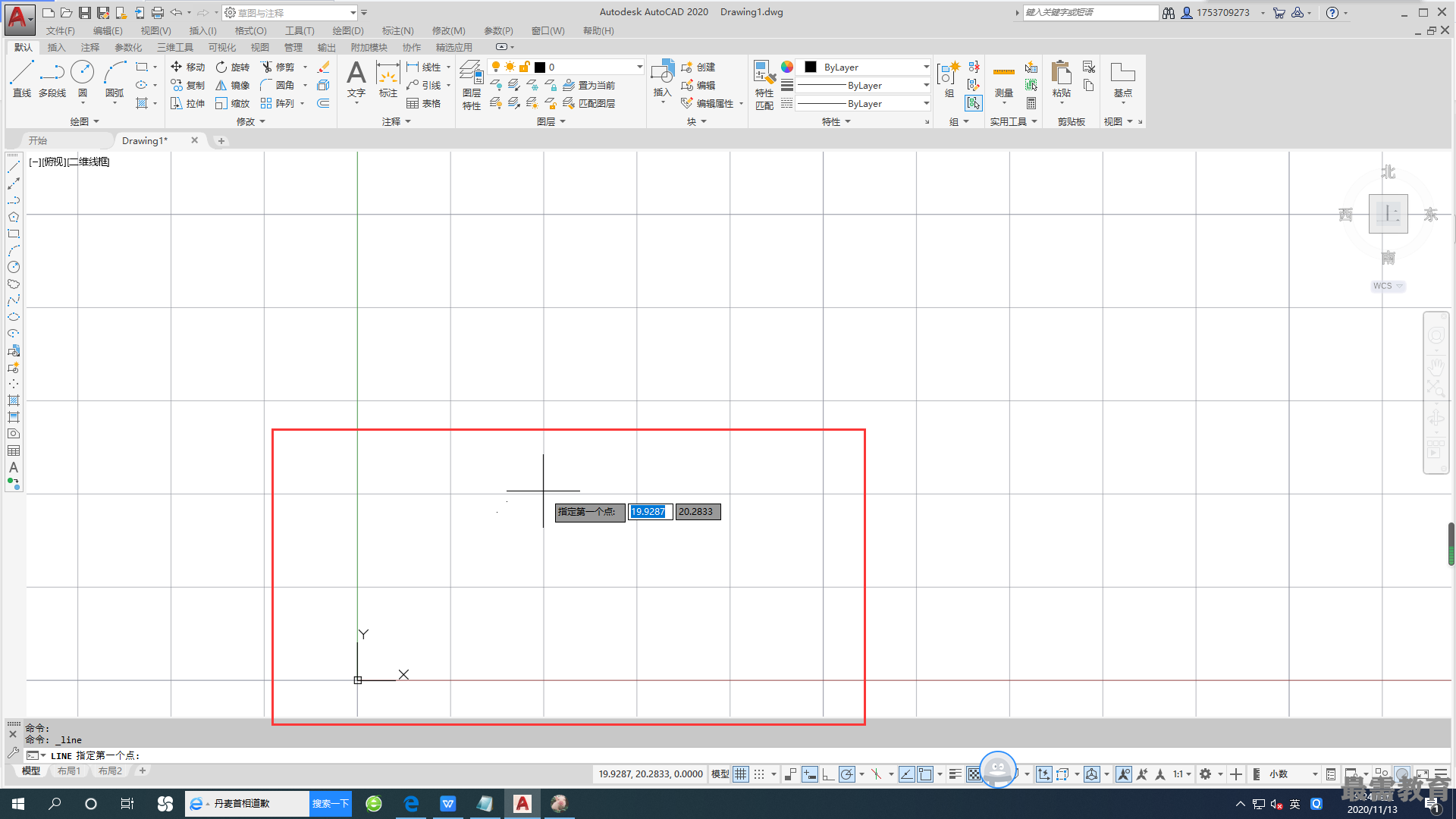Select the Polyline (多段线) tool
The image size is (1456, 819).
click(52, 79)
